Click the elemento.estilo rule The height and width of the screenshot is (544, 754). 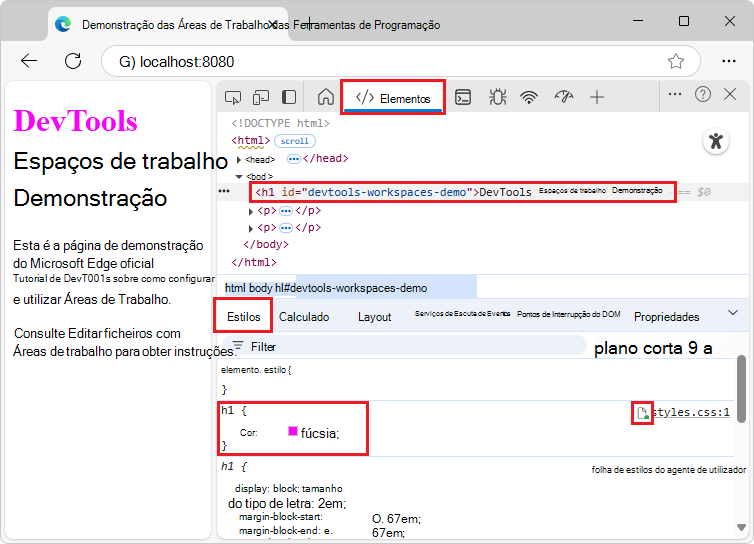pos(255,370)
